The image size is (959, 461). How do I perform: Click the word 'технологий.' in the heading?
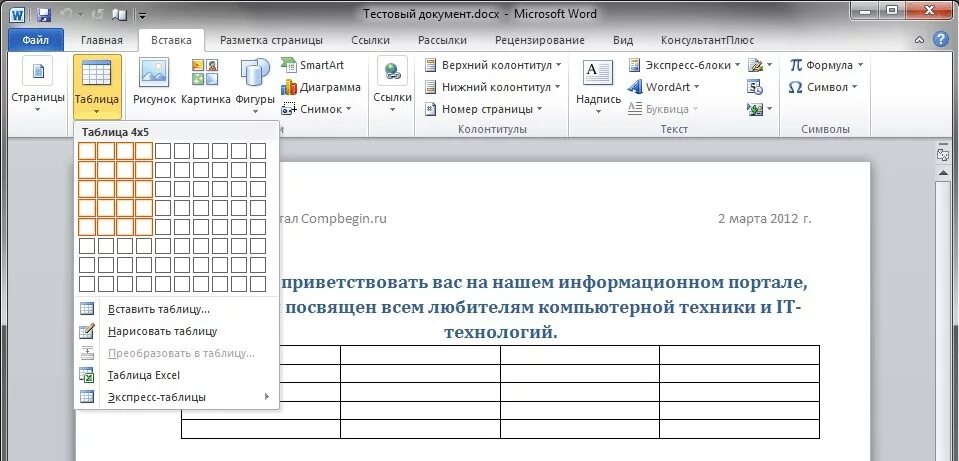point(500,332)
